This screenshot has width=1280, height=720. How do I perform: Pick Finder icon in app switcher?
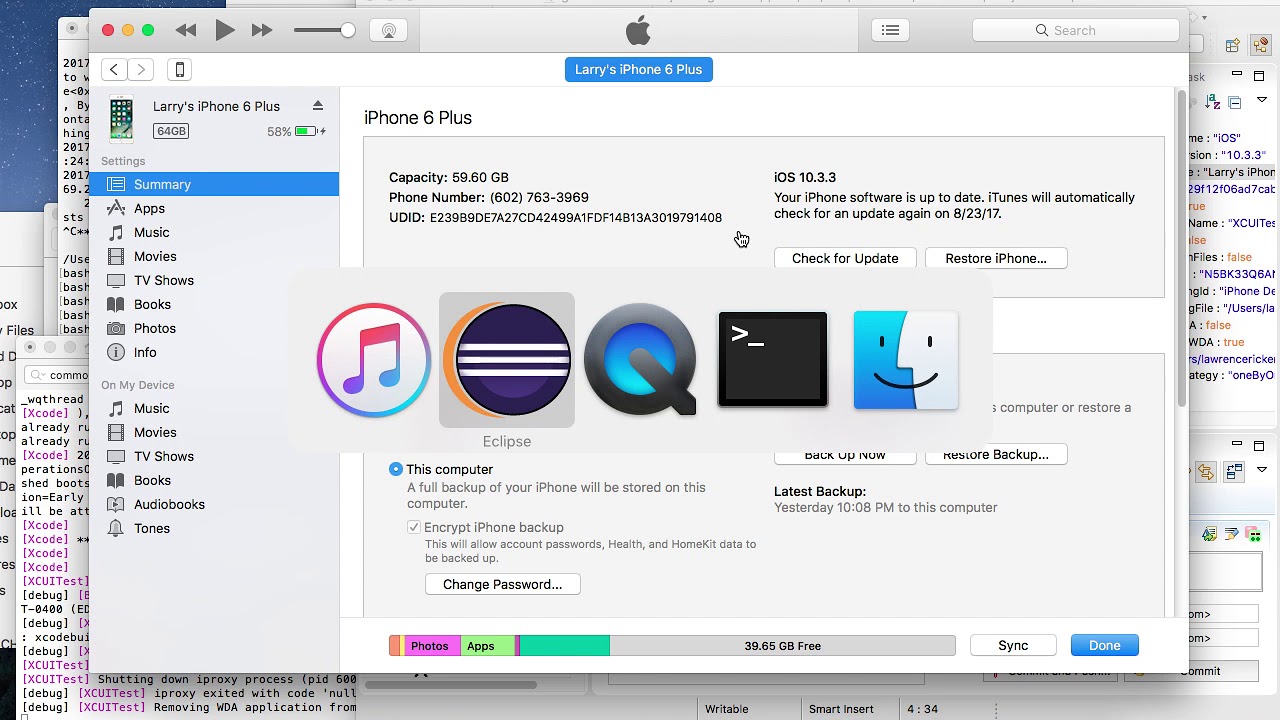click(906, 360)
